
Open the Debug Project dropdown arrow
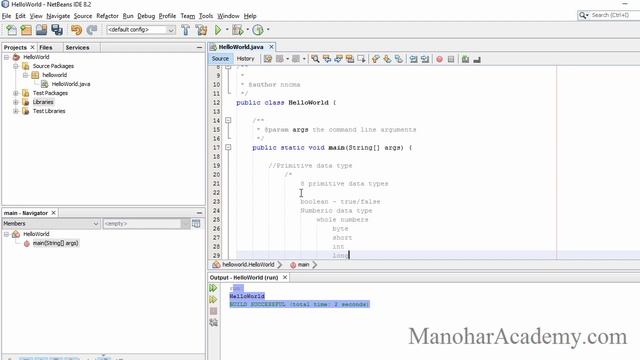pos(247,29)
